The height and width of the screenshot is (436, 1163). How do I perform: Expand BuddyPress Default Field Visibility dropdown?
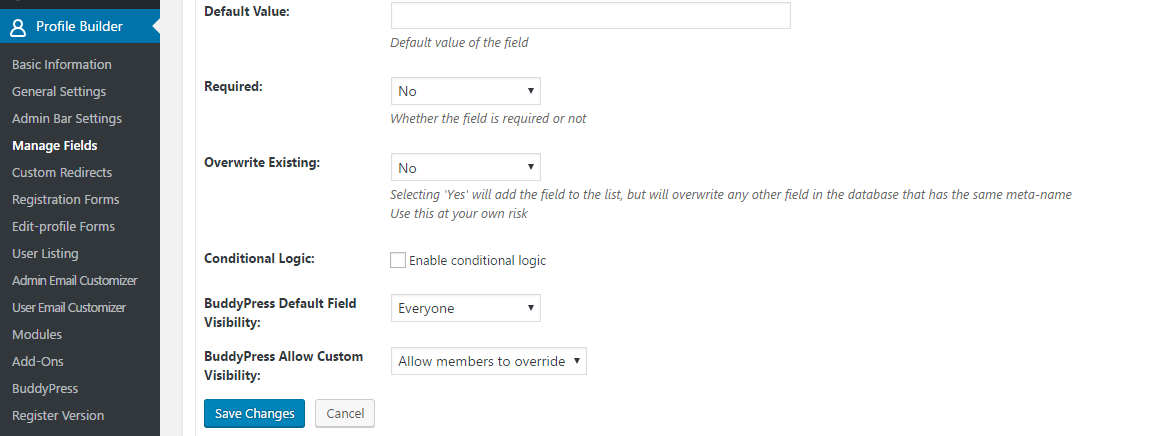pyautogui.click(x=466, y=308)
